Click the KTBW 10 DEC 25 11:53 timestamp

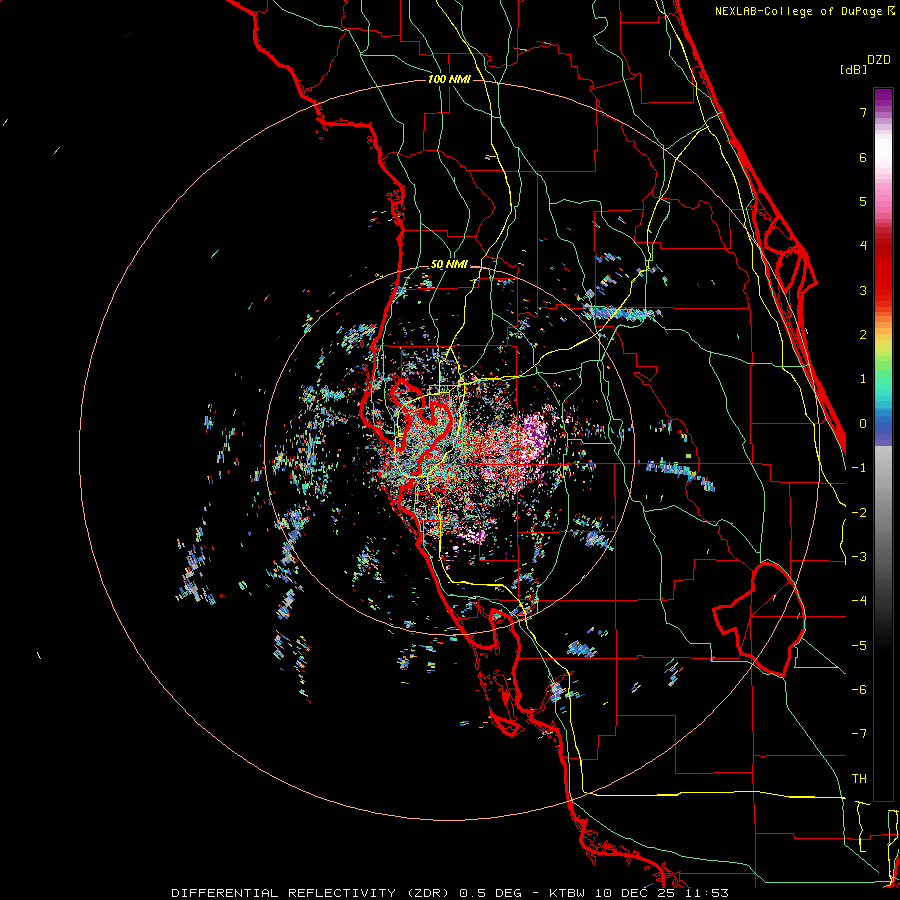639,893
